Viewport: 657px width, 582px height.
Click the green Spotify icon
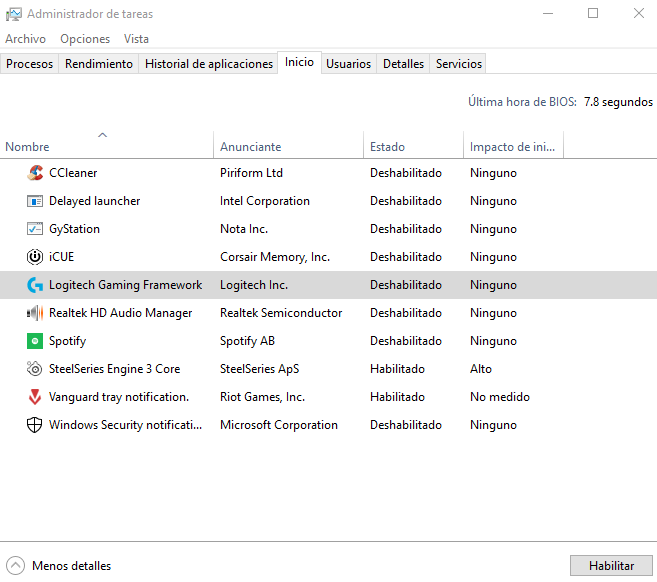click(35, 341)
